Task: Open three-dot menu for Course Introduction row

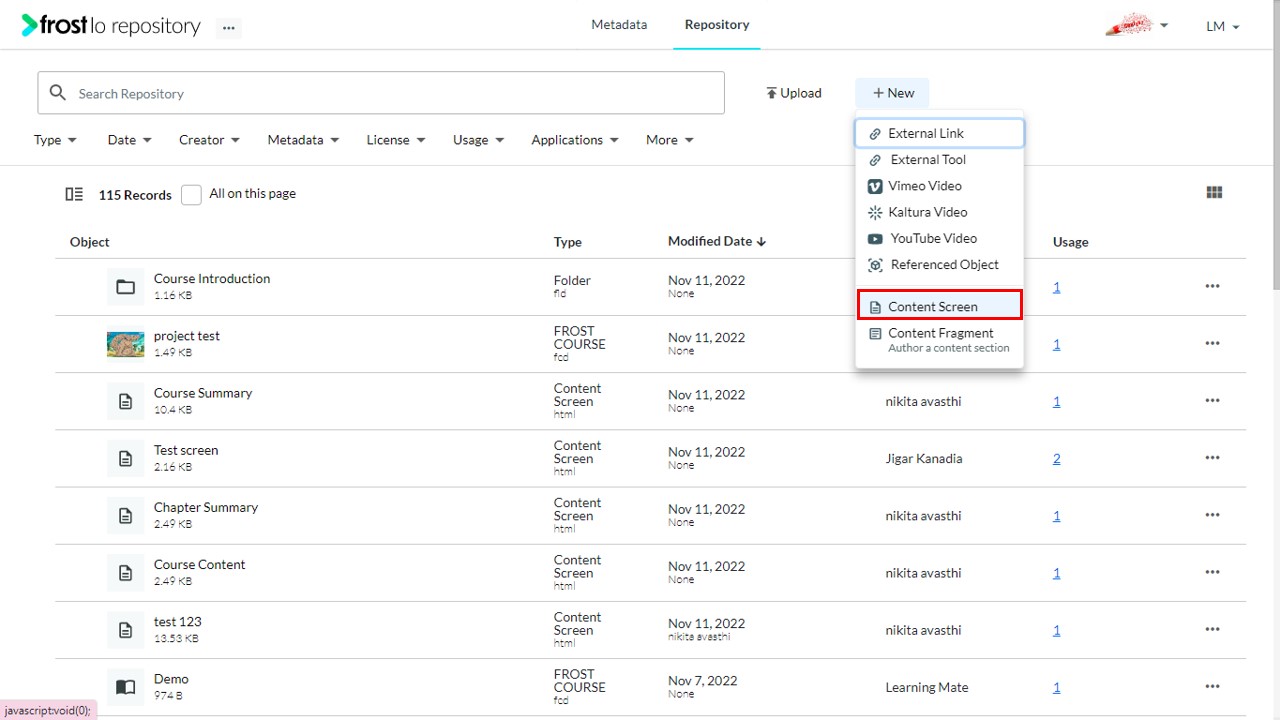Action: tap(1213, 286)
